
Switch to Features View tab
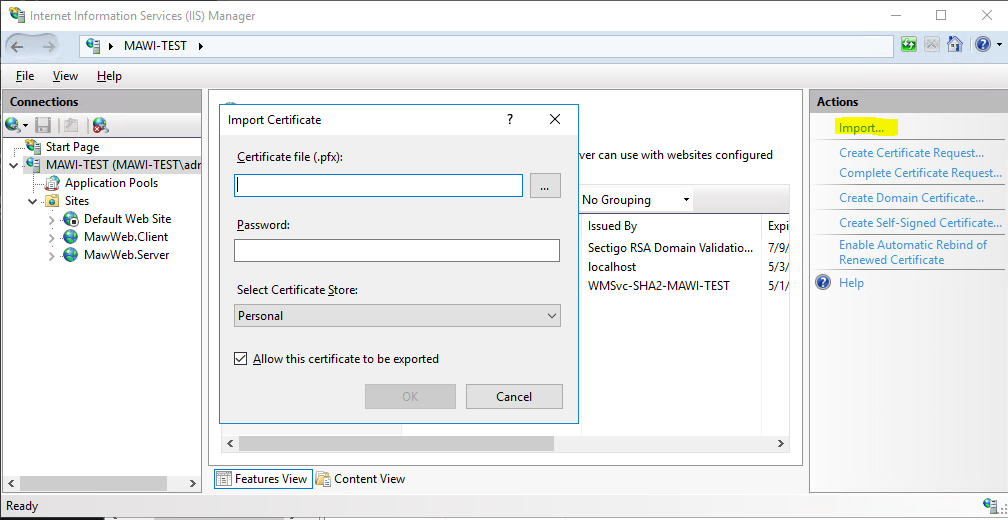263,479
